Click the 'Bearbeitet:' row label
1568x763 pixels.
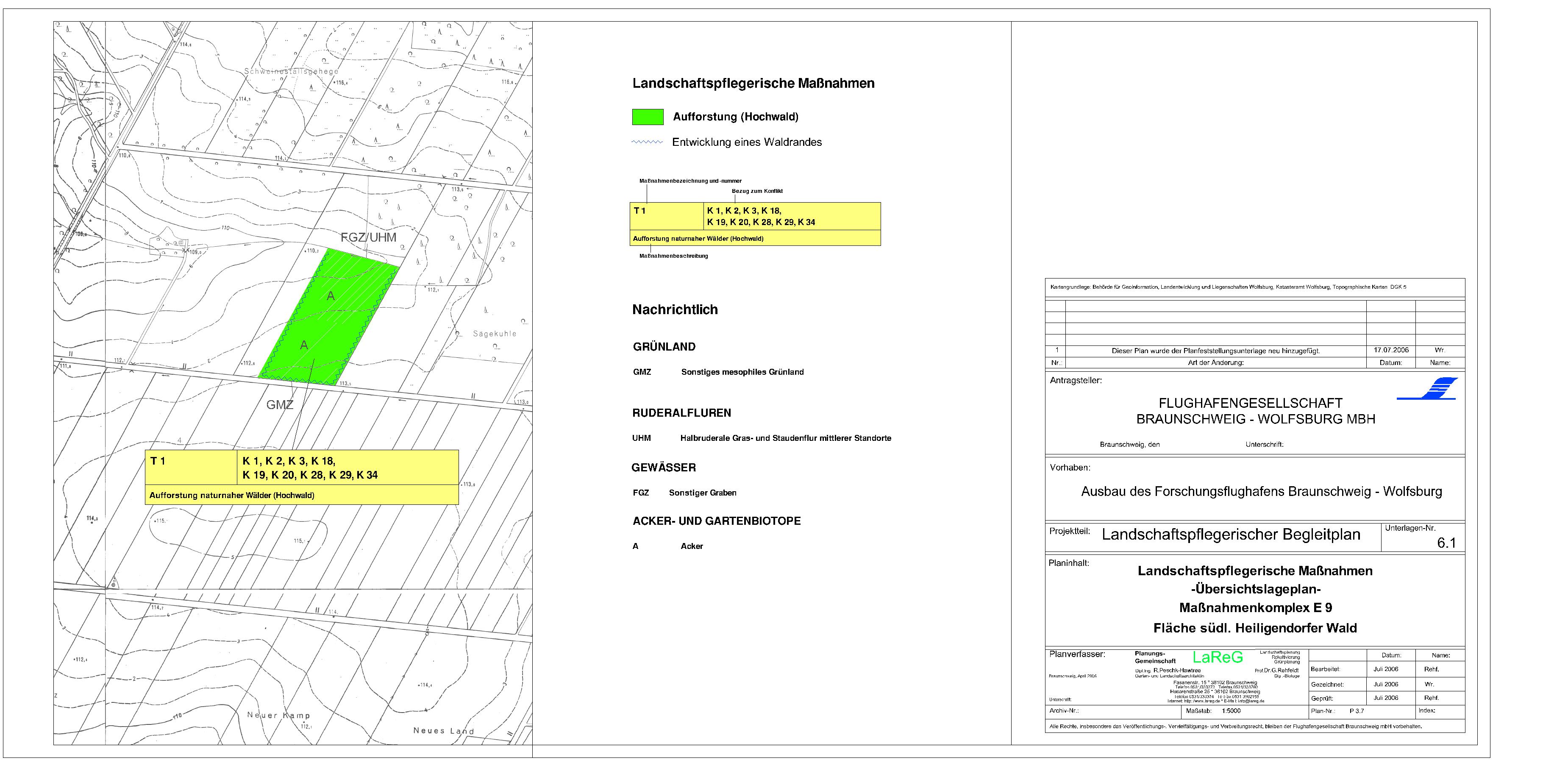(1326, 669)
